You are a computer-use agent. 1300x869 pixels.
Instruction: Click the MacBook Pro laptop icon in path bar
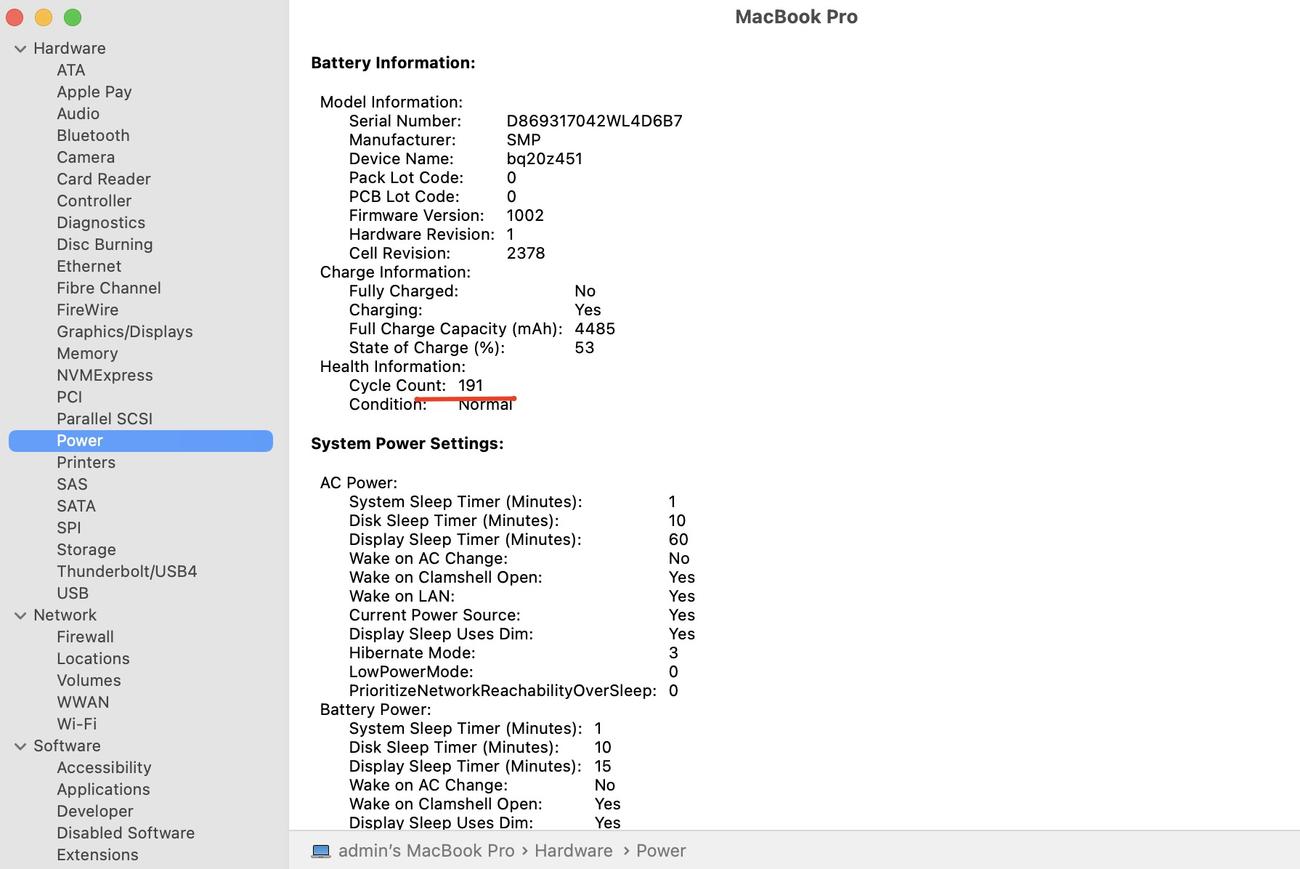point(321,851)
